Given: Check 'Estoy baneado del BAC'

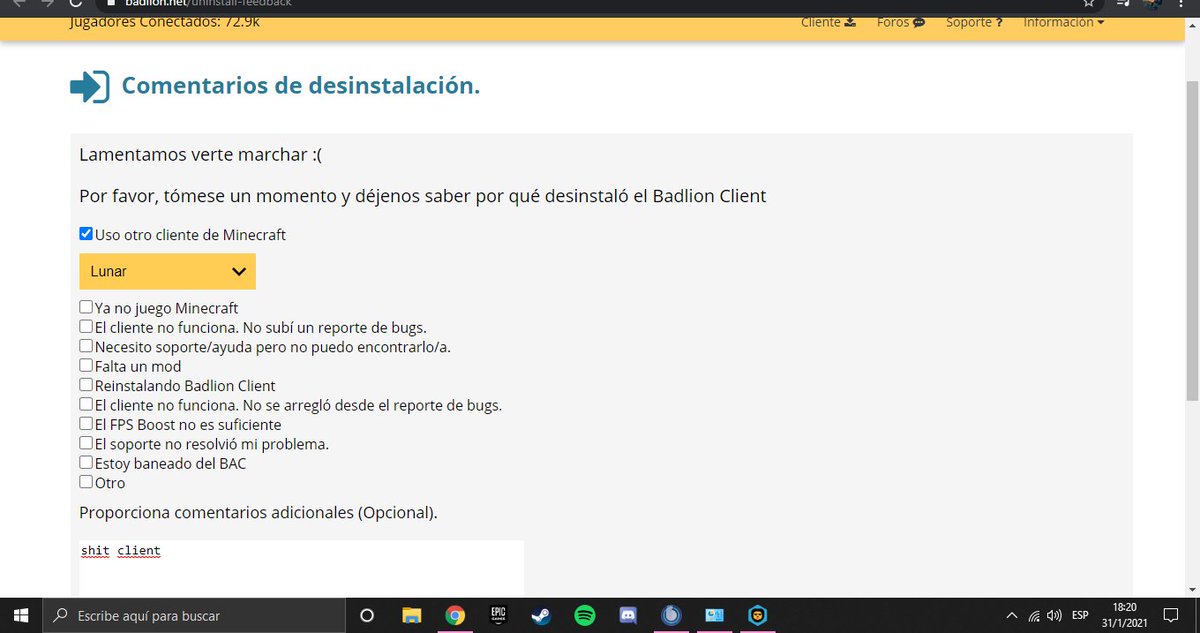Looking at the screenshot, I should [x=86, y=462].
